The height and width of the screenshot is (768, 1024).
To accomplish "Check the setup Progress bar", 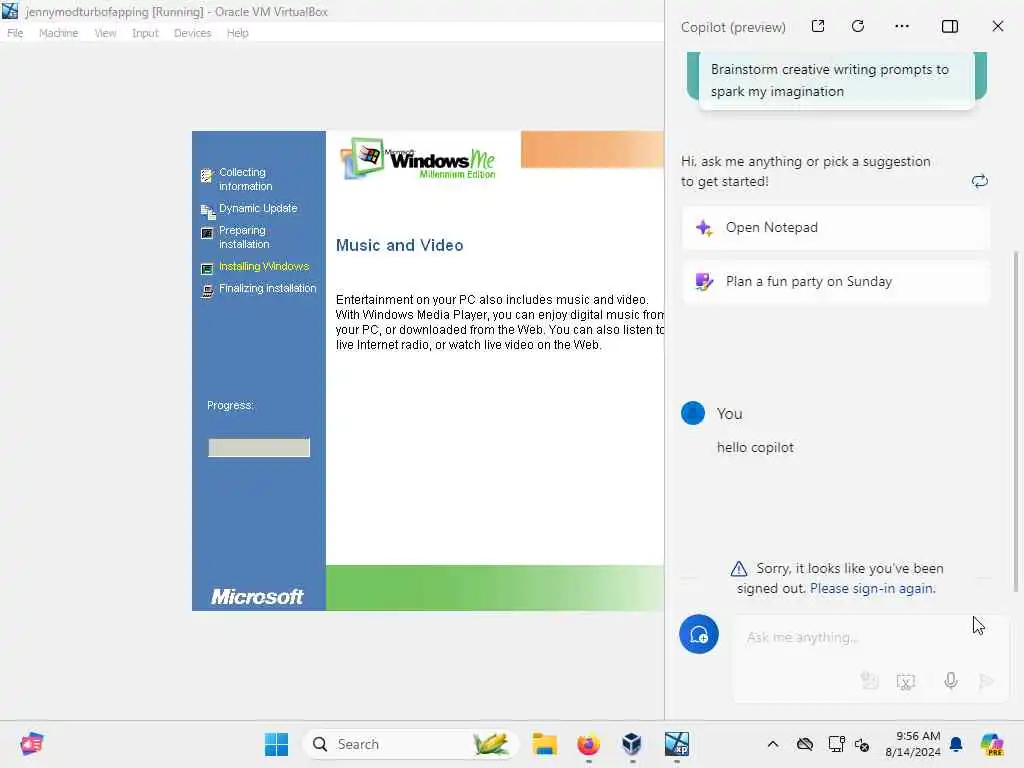I will click(x=259, y=447).
